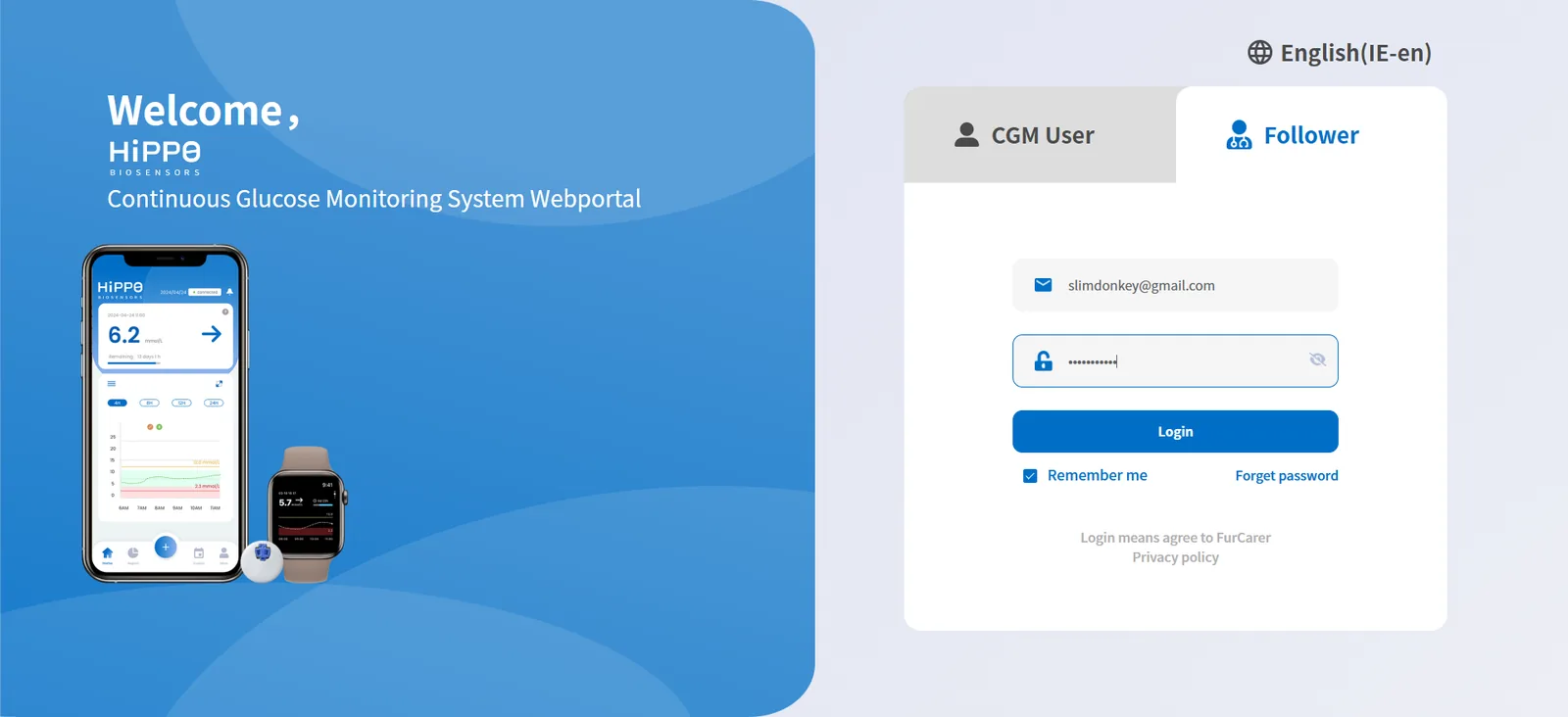
Task: Focus the password input field
Action: [x=1175, y=361]
